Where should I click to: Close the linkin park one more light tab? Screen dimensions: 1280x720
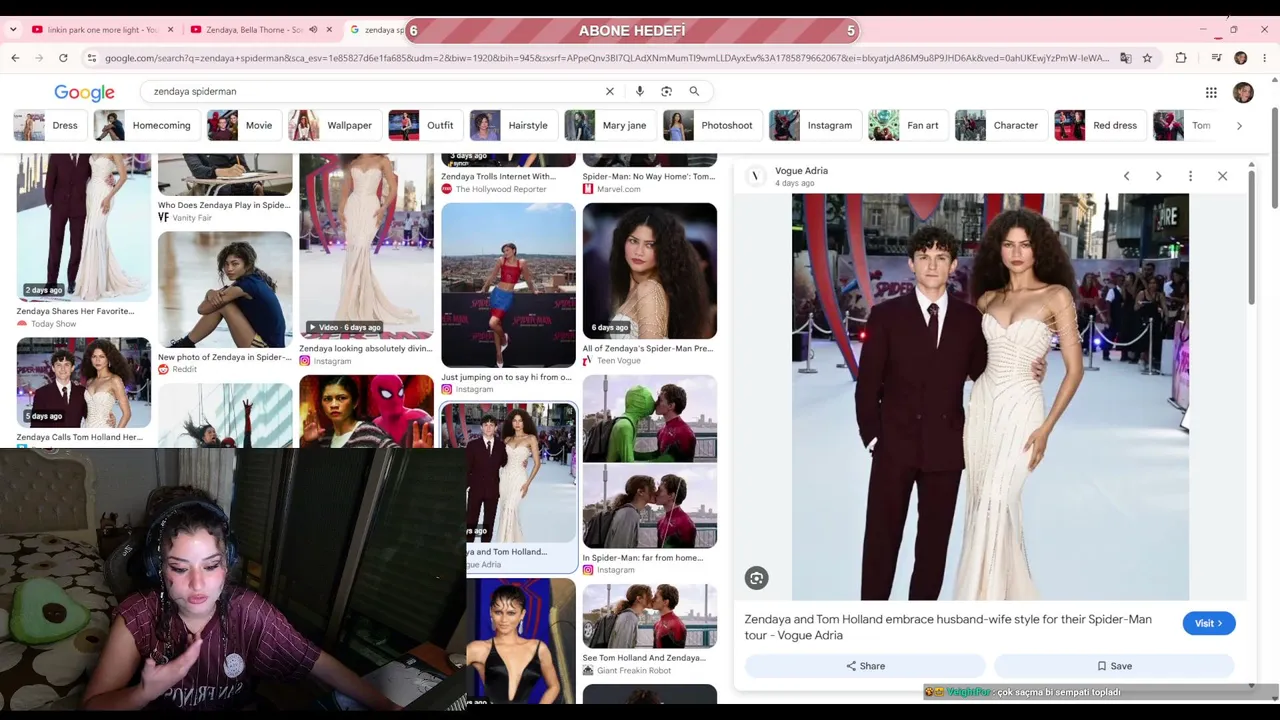click(170, 30)
